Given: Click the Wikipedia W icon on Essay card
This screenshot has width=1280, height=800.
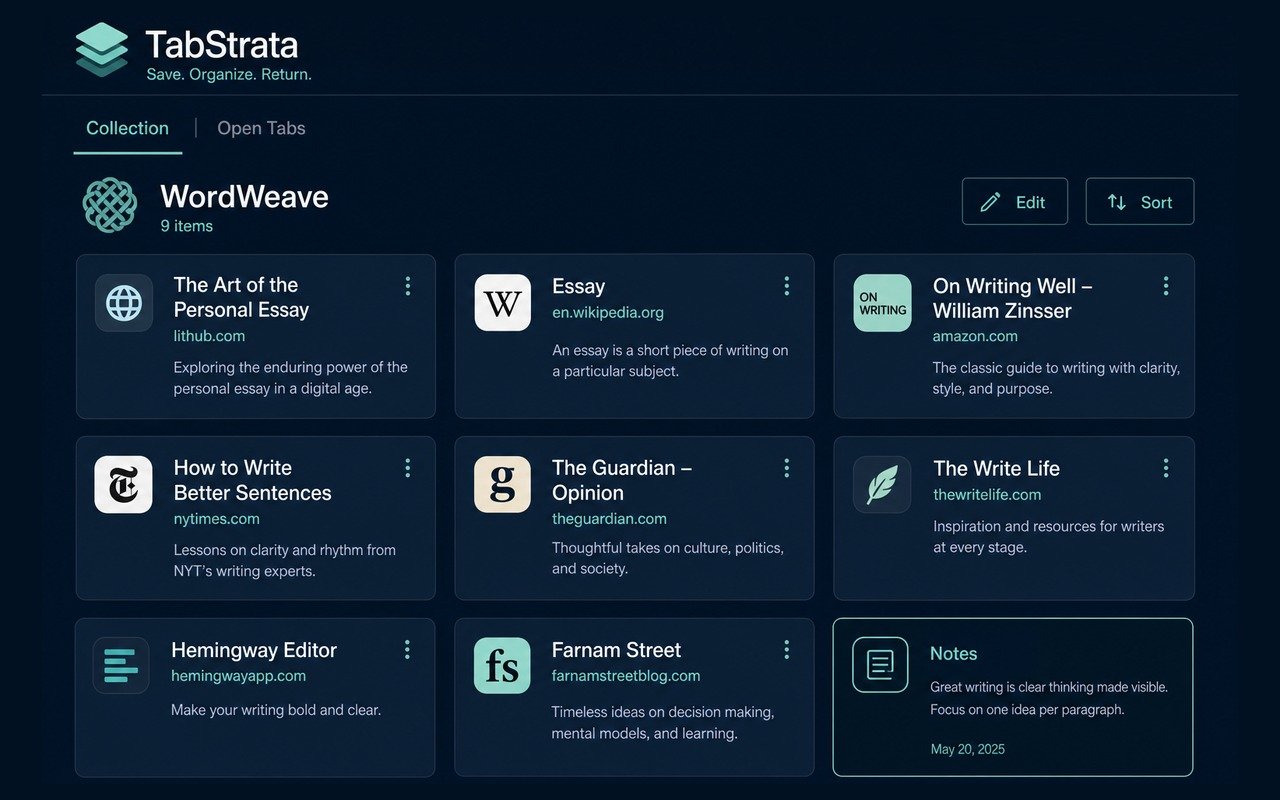Looking at the screenshot, I should tap(502, 303).
